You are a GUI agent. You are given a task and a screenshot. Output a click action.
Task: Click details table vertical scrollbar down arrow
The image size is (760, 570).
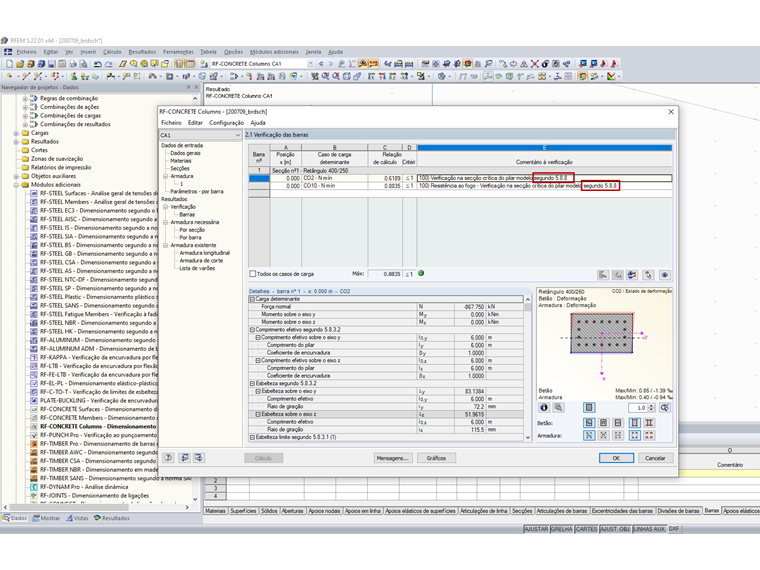tap(528, 437)
